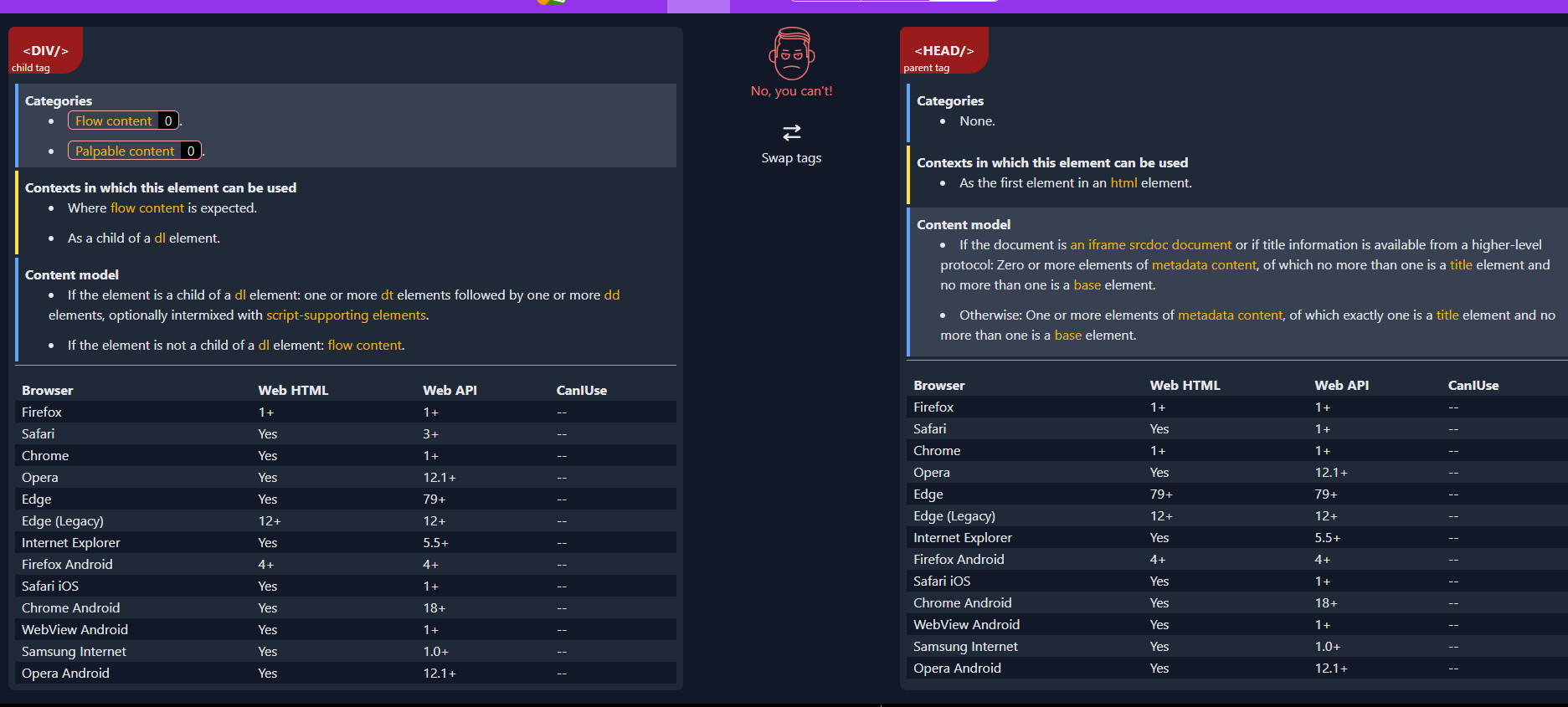Screen dimensions: 1568x707
Task: Click the swap arrows icon
Action: (791, 132)
